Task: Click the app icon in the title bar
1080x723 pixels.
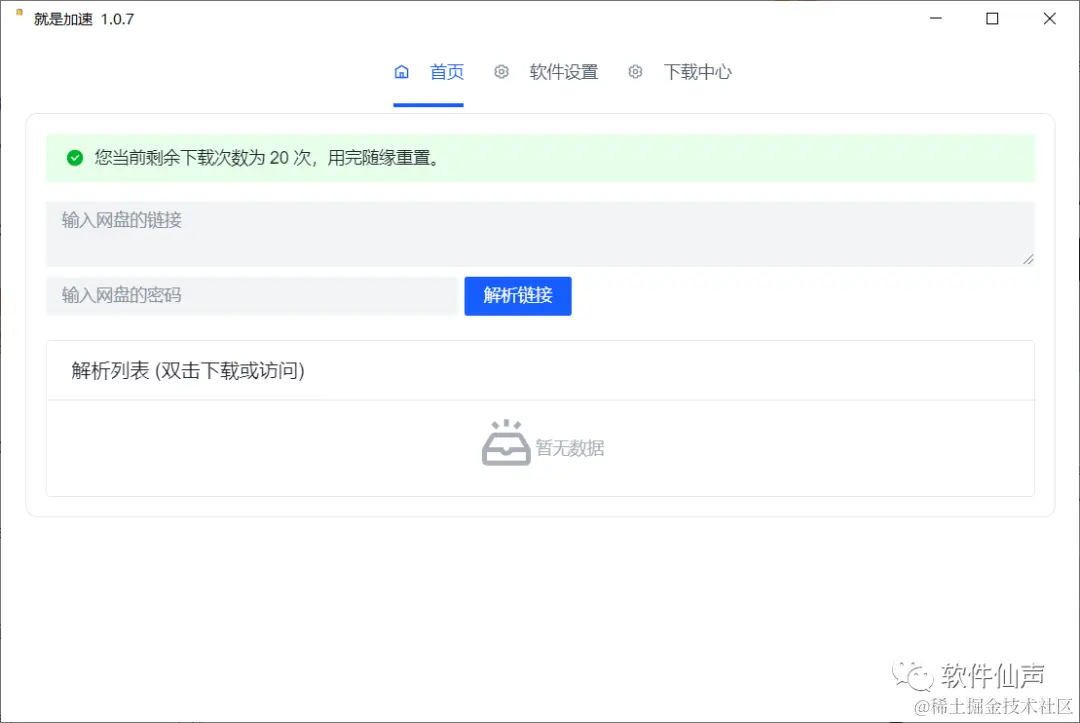Action: (x=19, y=12)
